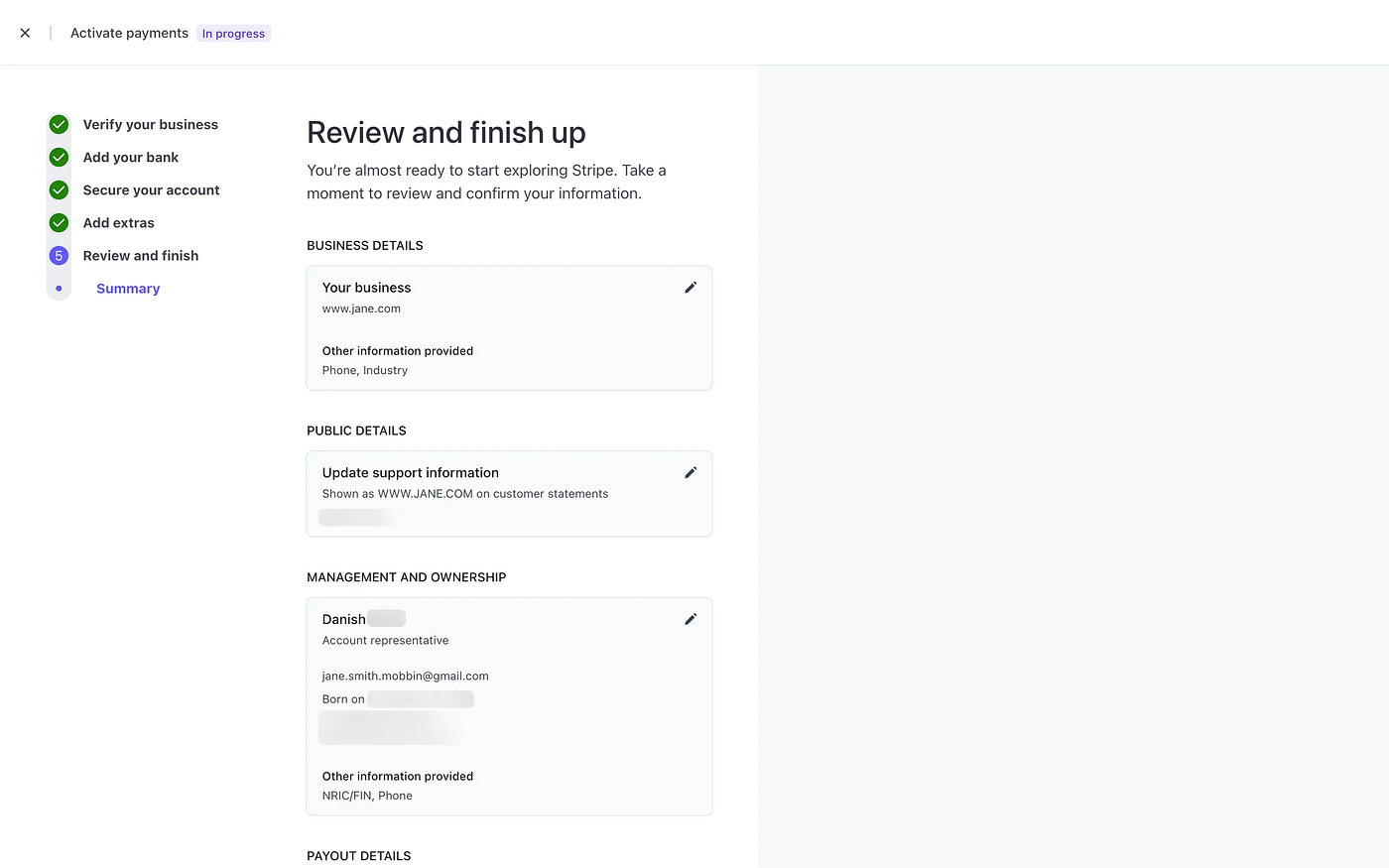The height and width of the screenshot is (868, 1389).
Task: Click green checkmark beside Verify your business
Action: pos(59,124)
